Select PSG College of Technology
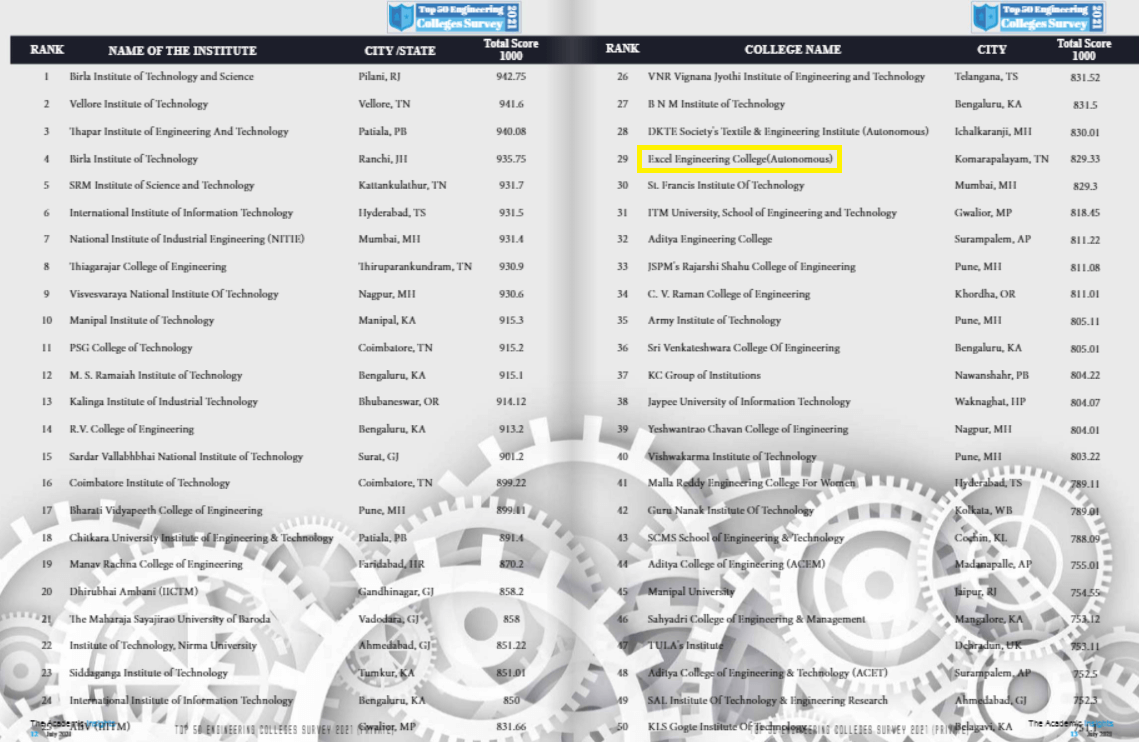Screen dimensions: 1139x742 [131, 348]
